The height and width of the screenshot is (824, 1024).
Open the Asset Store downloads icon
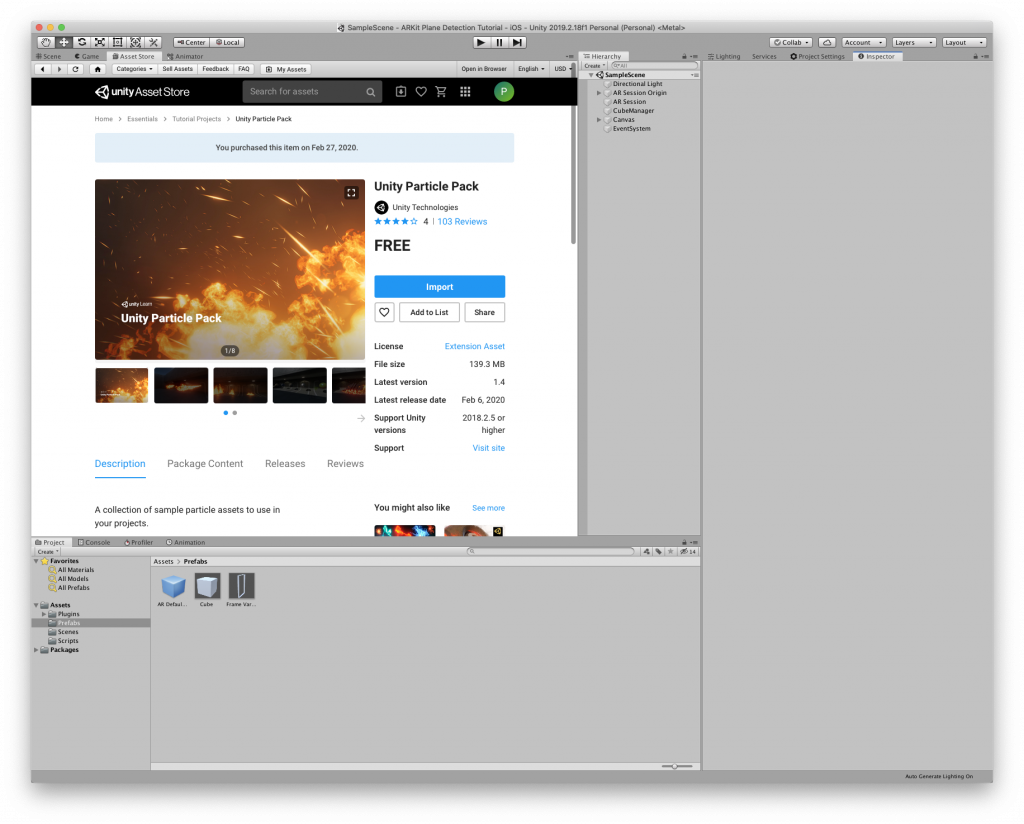point(401,92)
